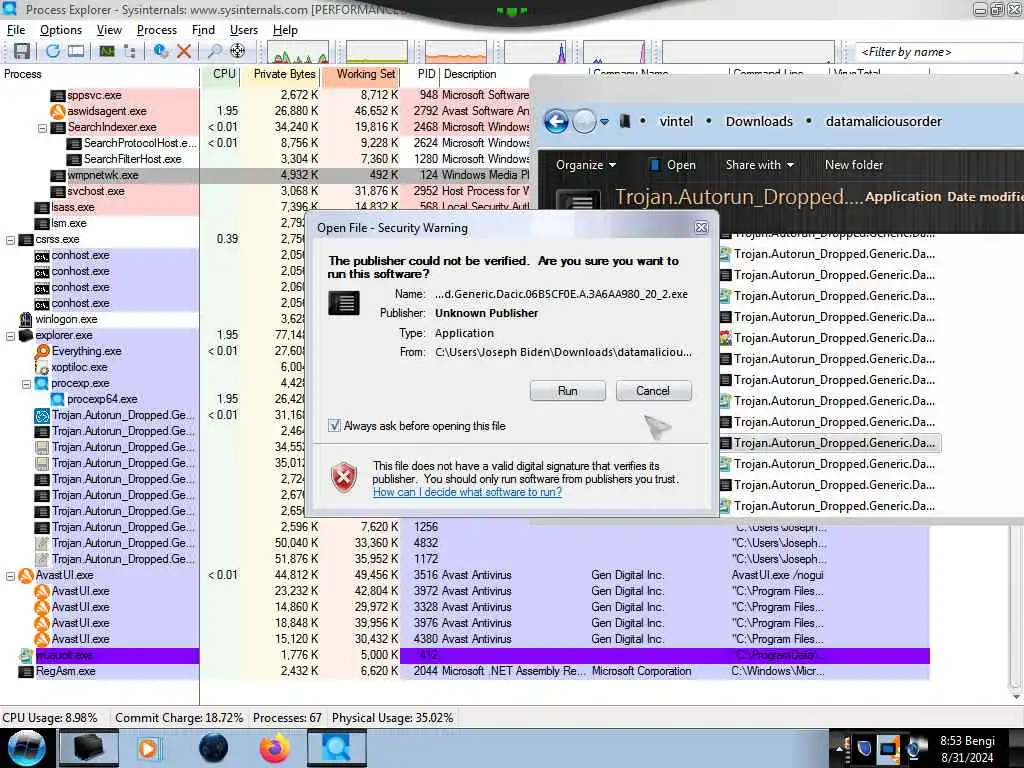Select the Downloads breadcrumb in address bar

[759, 121]
